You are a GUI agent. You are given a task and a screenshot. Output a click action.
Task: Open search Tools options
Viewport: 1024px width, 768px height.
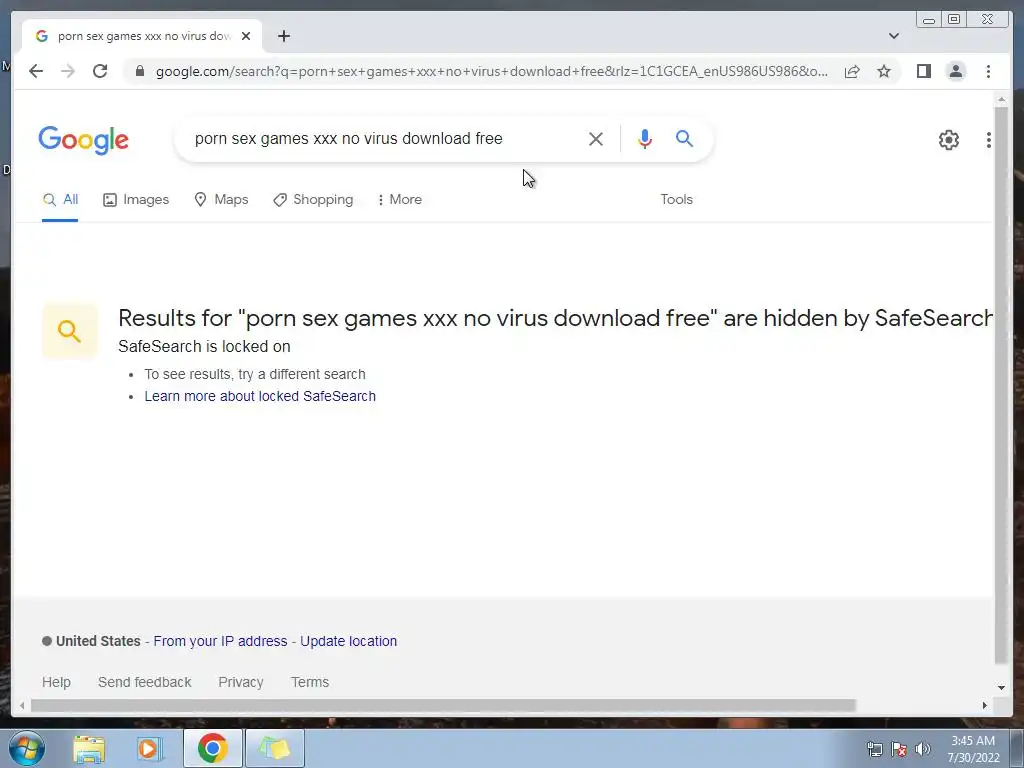(676, 199)
